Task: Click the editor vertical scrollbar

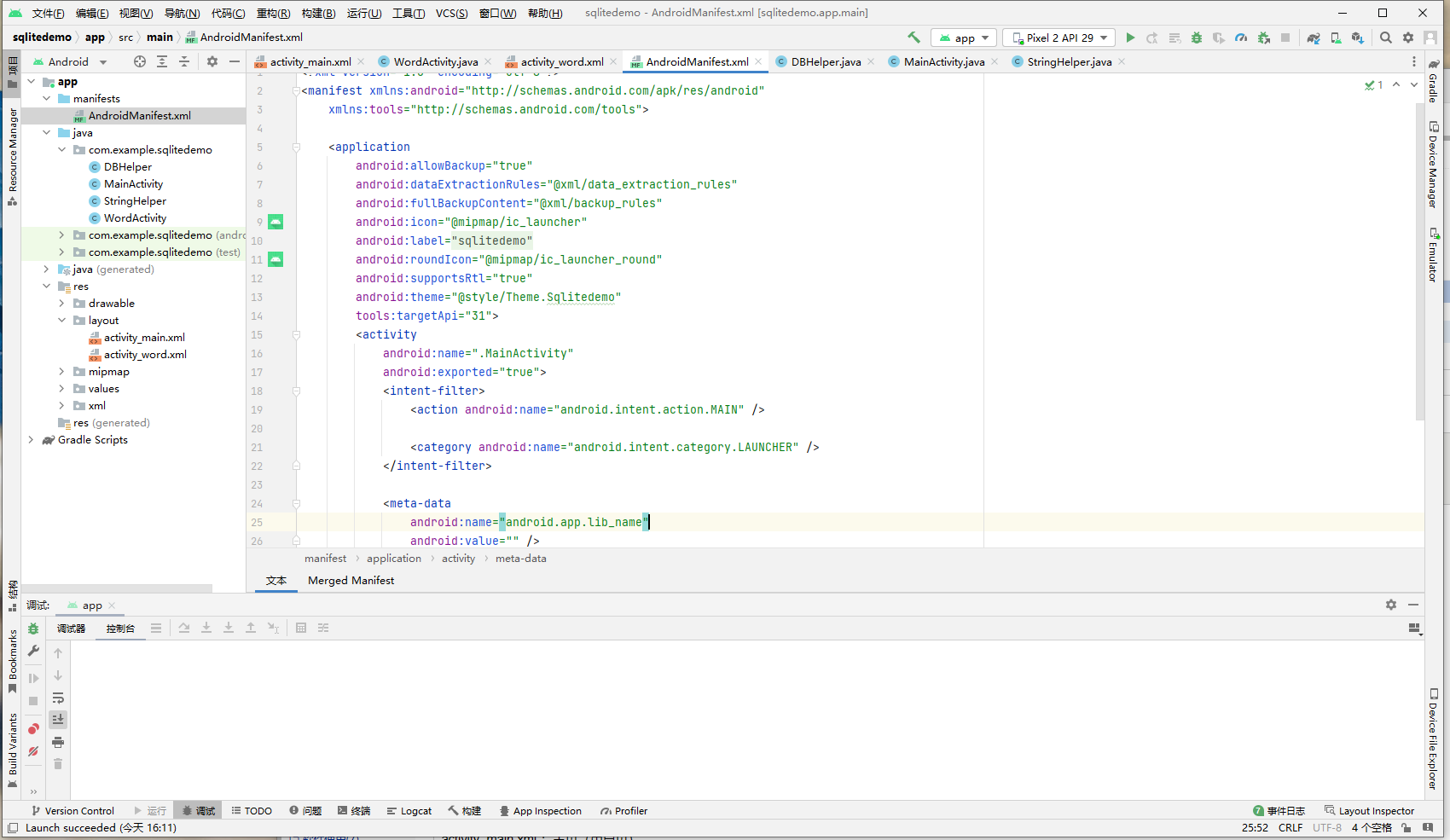Action: tap(1419, 260)
